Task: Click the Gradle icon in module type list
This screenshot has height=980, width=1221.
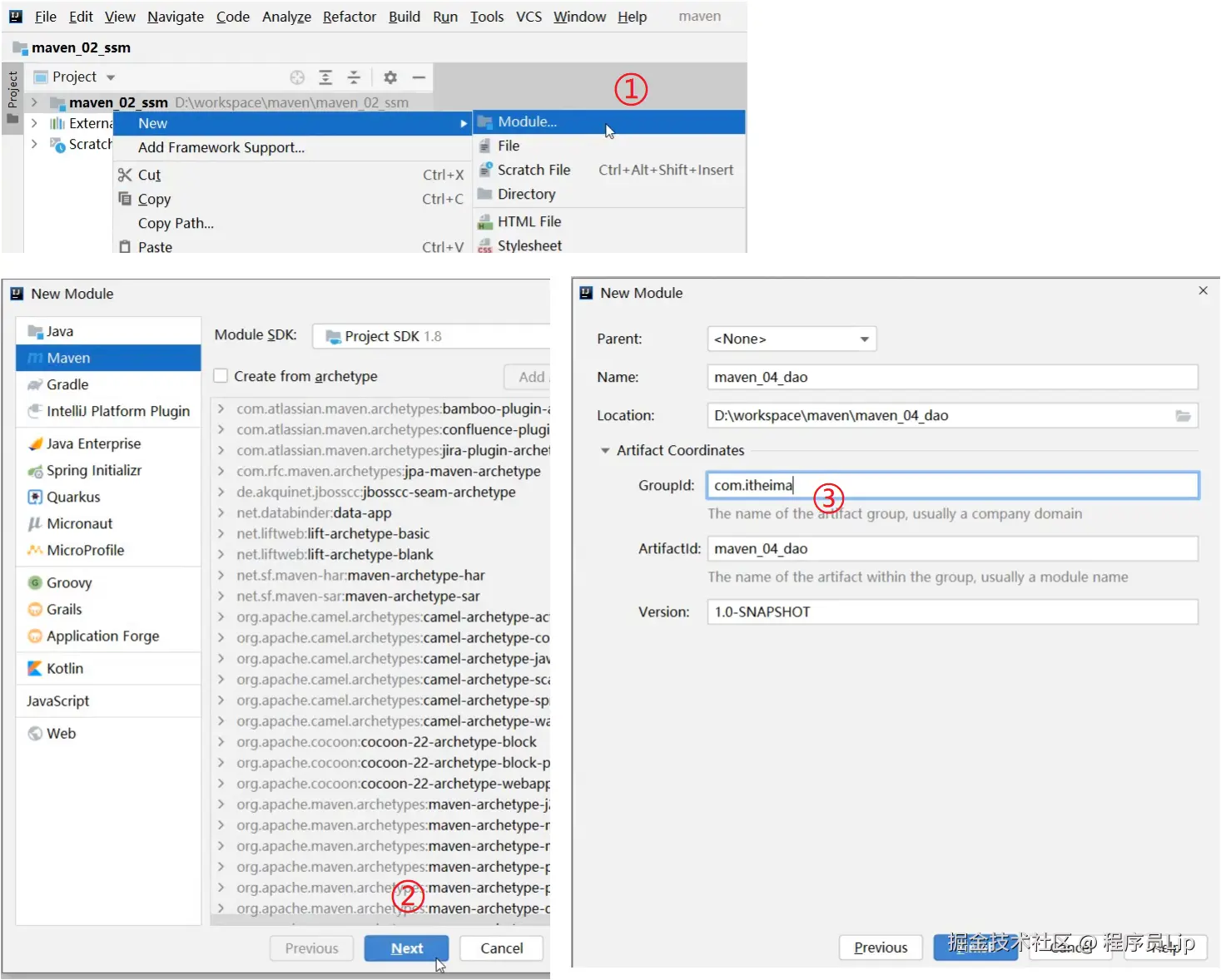Action: [35, 385]
